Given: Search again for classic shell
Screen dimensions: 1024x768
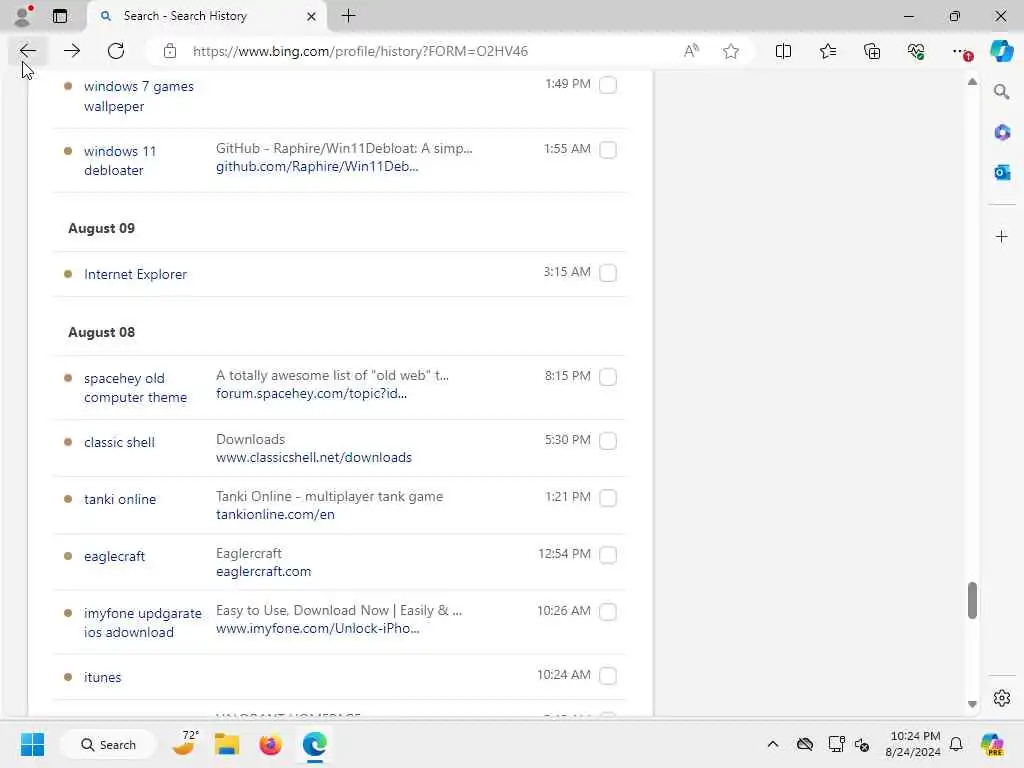Looking at the screenshot, I should [120, 442].
